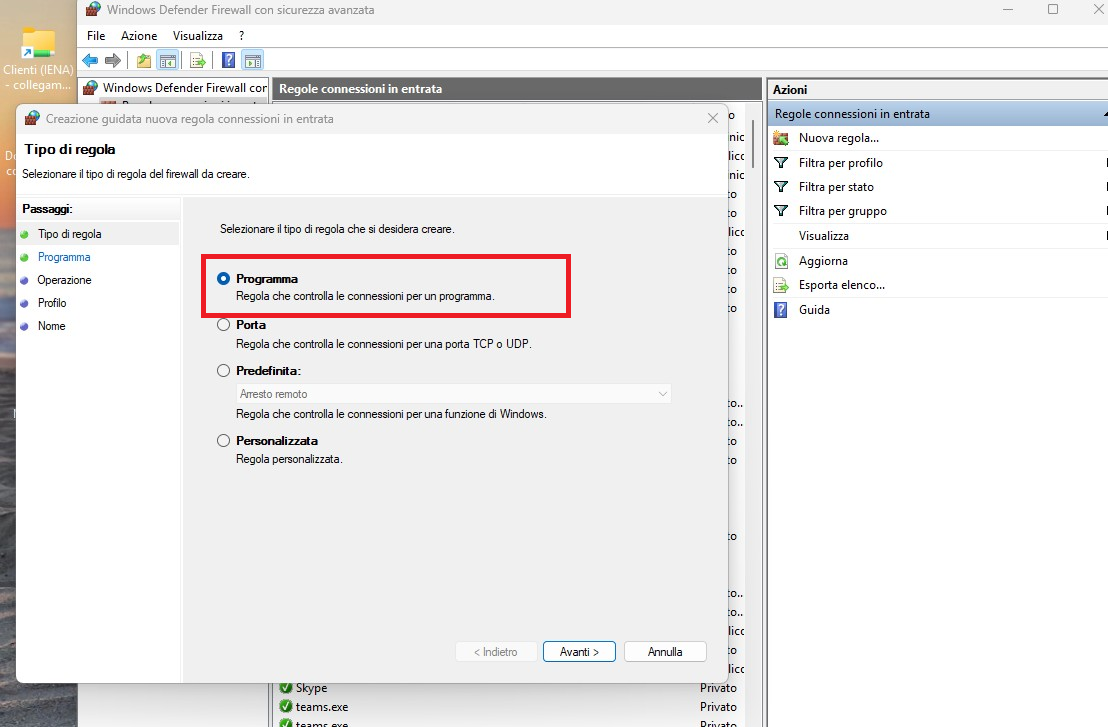This screenshot has height=727, width=1108.
Task: Click the up-one-level folder toolbar icon
Action: click(x=144, y=60)
